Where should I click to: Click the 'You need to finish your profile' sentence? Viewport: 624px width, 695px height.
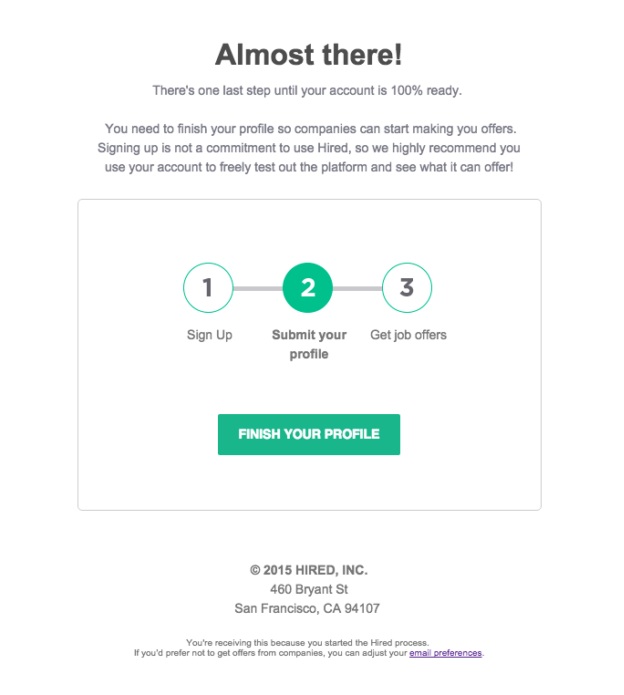click(x=311, y=129)
